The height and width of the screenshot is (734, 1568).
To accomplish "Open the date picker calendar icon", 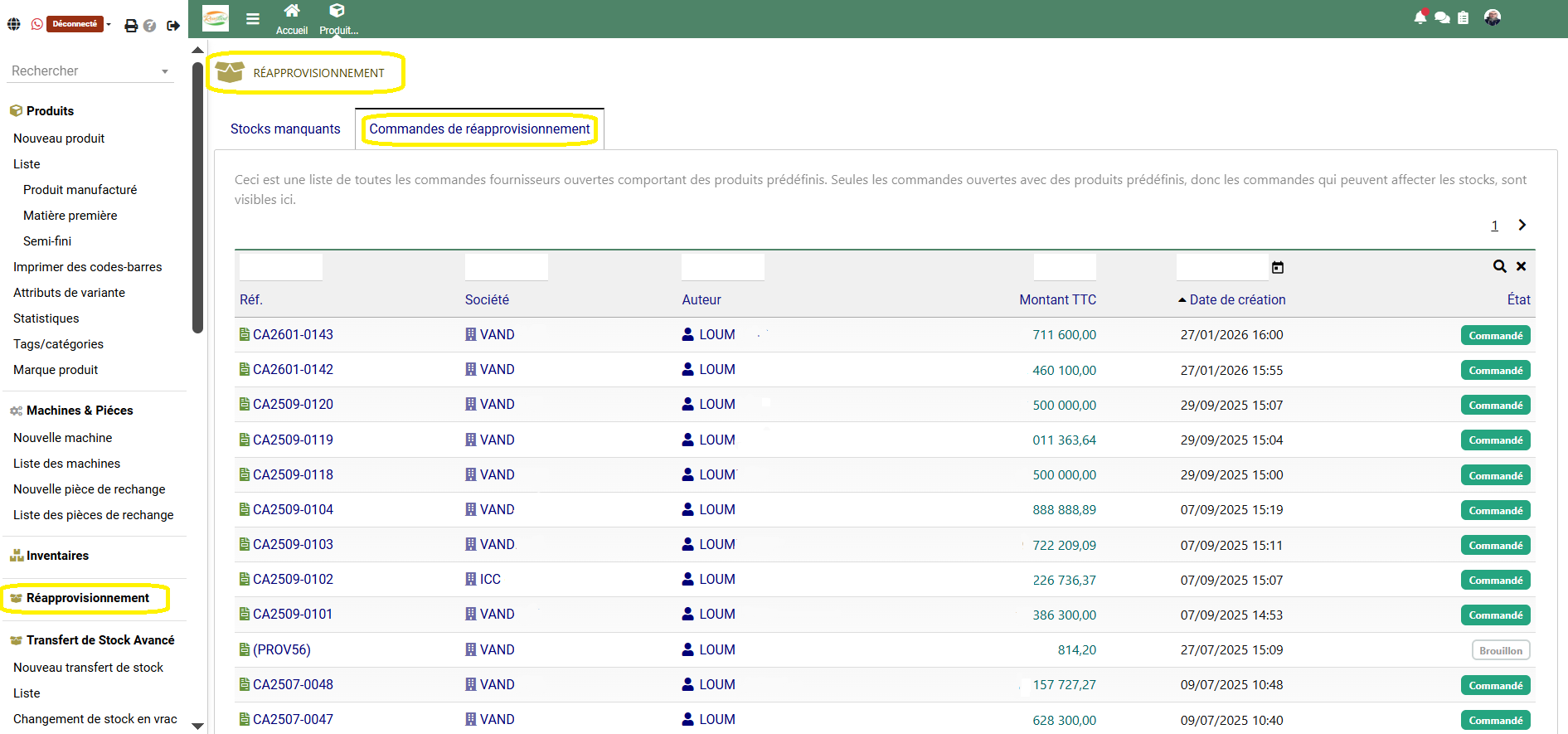I will (1278, 267).
